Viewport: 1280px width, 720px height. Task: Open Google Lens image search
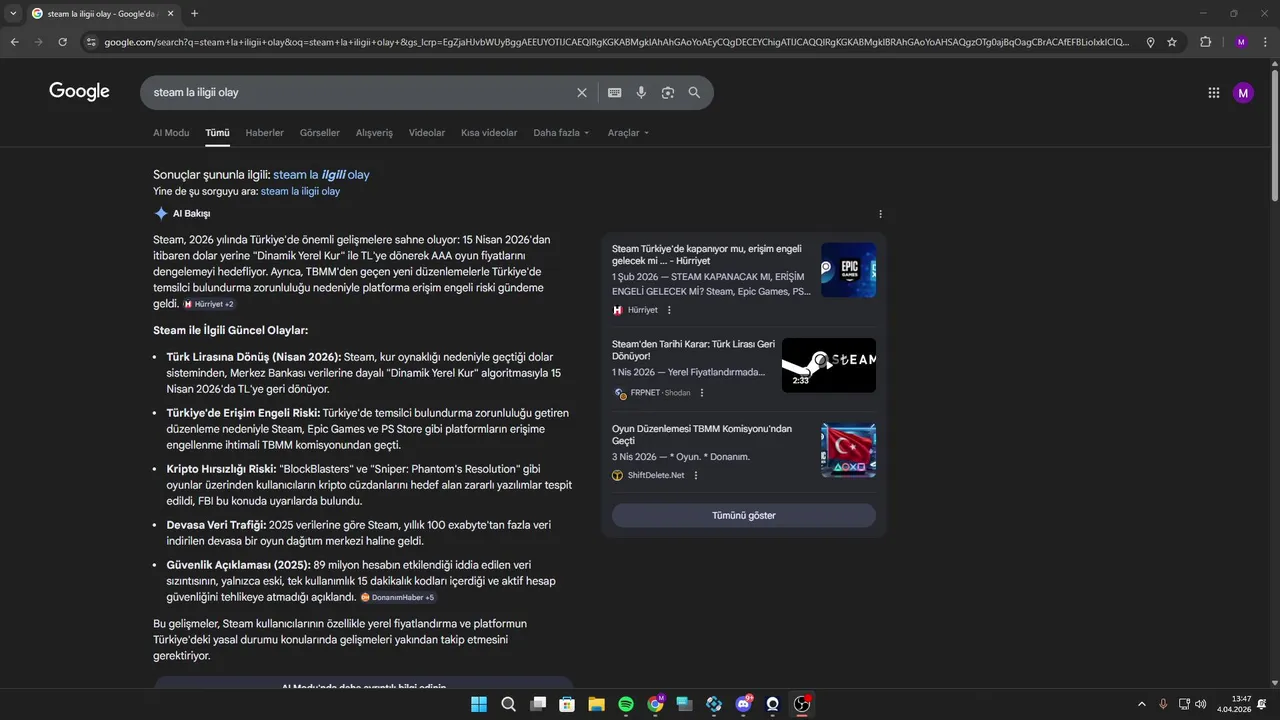coord(667,92)
